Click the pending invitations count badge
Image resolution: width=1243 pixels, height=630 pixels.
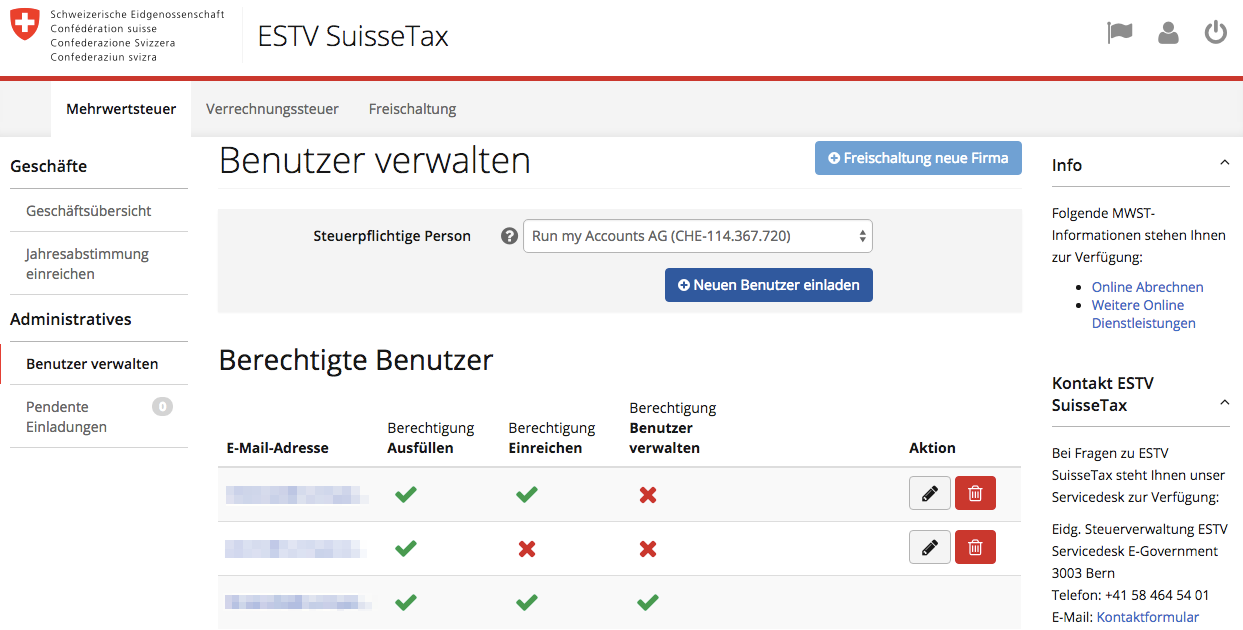tap(162, 407)
